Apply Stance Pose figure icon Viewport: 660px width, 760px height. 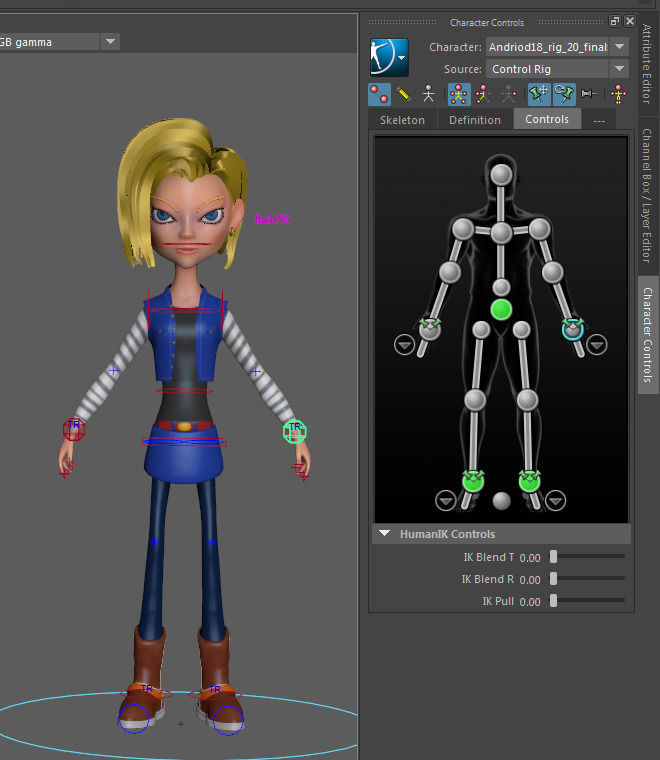(618, 94)
